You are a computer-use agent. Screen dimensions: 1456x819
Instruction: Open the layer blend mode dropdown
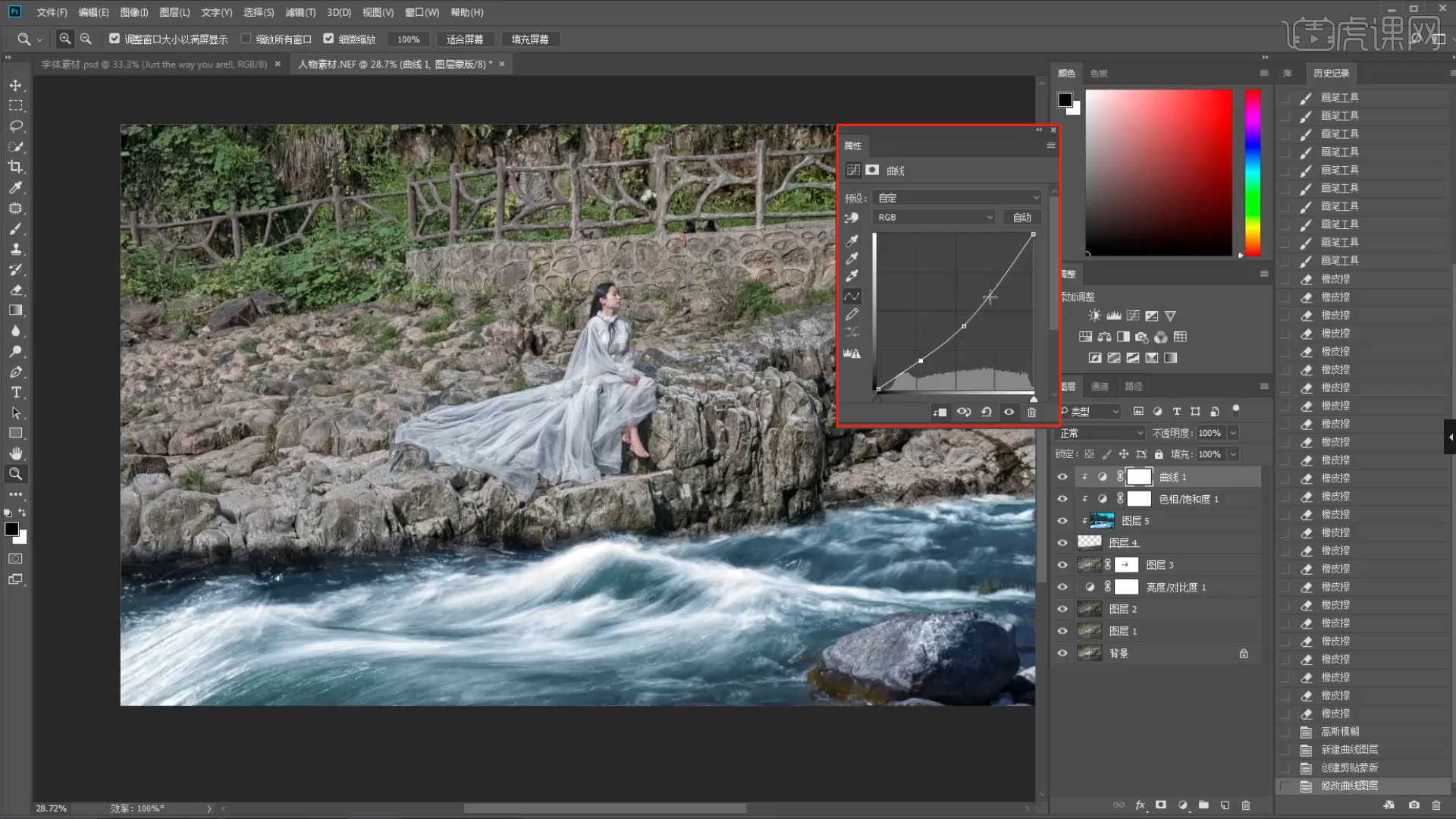1100,433
